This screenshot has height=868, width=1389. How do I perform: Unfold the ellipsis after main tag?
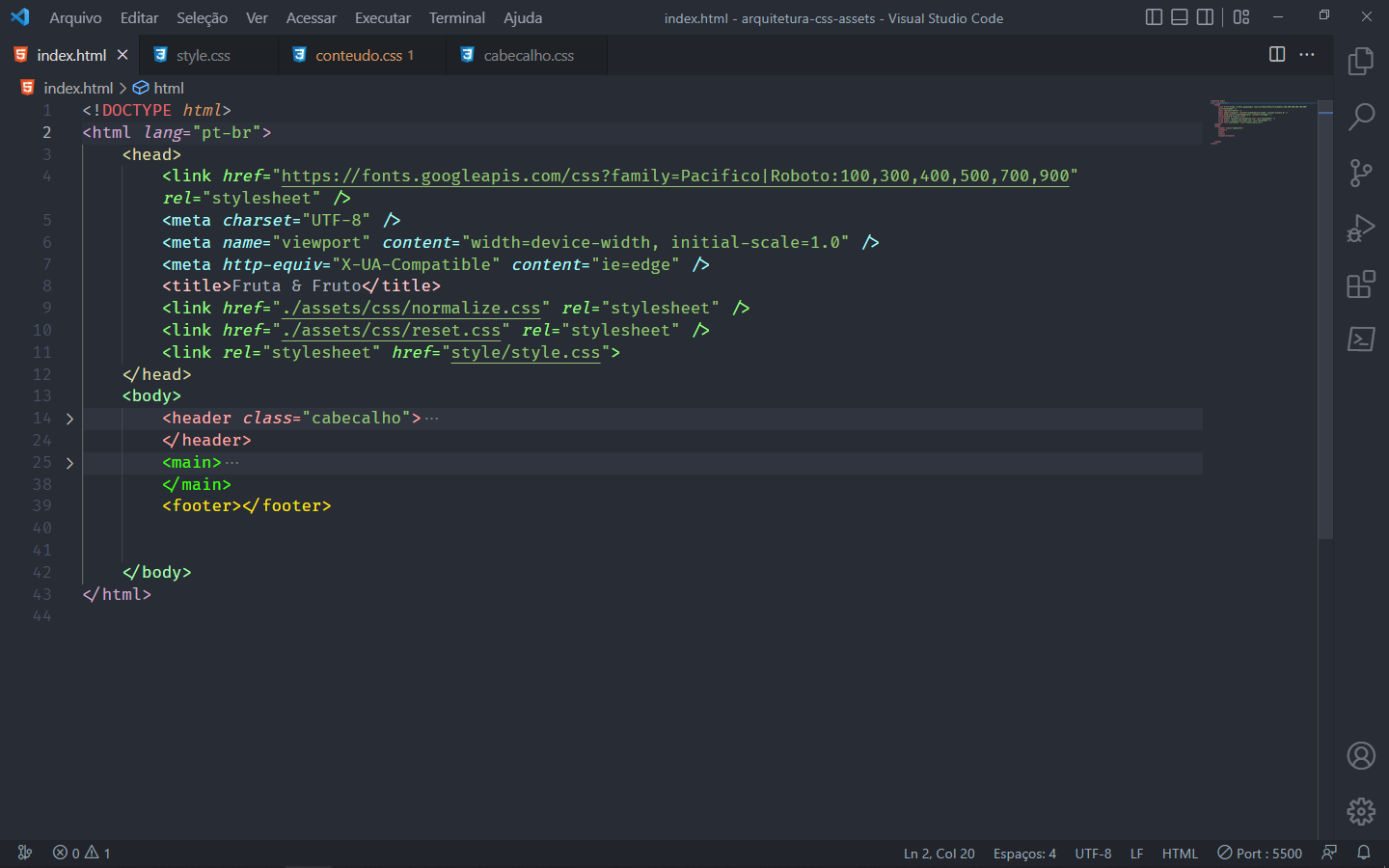point(231,463)
